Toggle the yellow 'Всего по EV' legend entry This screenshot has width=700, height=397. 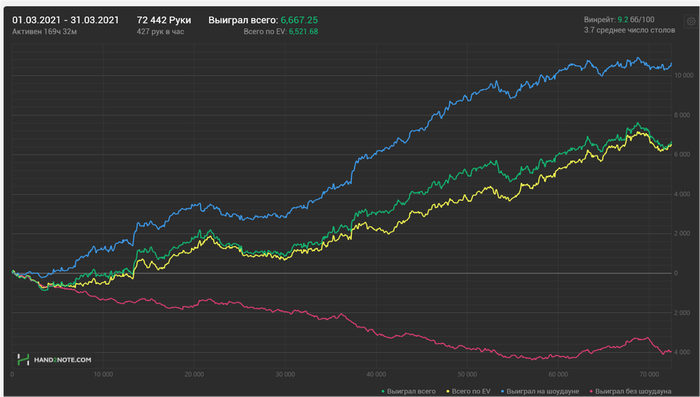tap(468, 391)
